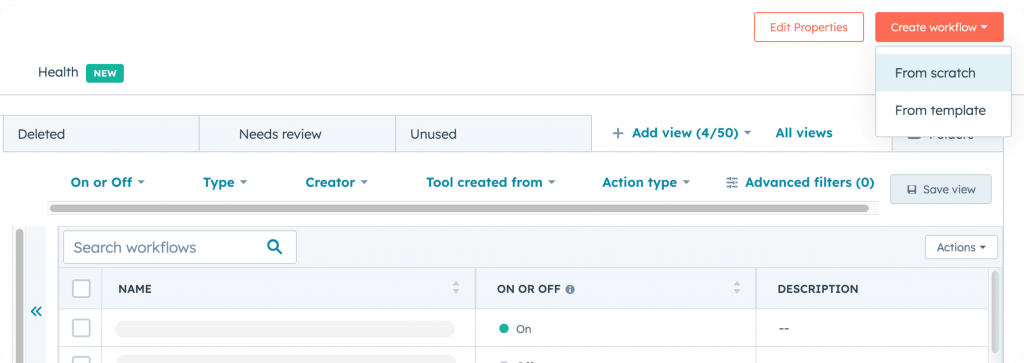Choose From scratch menu option
Screen dimensions: 1024x363
coord(943,73)
